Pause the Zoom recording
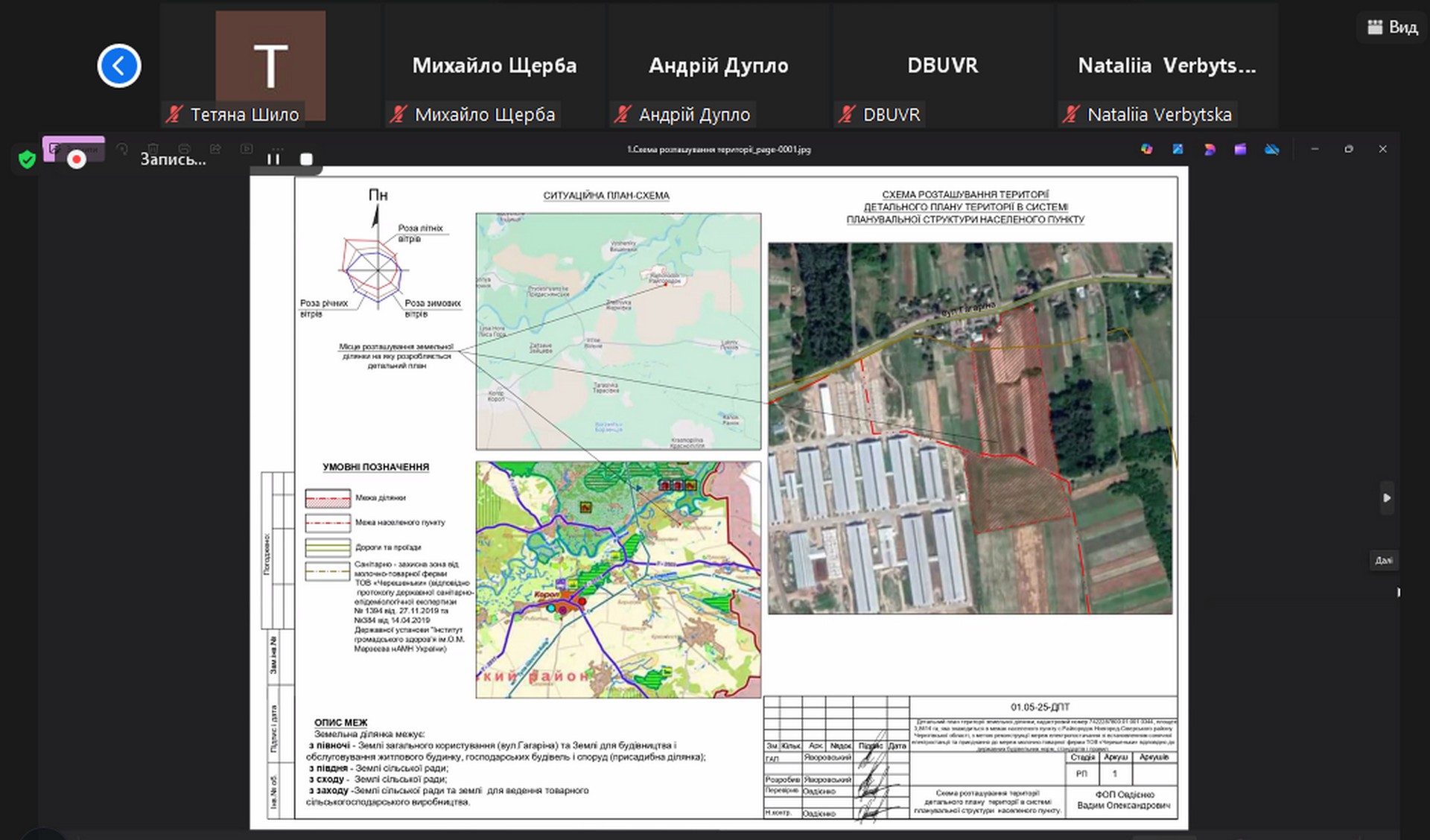Image resolution: width=1430 pixels, height=840 pixels. (x=273, y=159)
